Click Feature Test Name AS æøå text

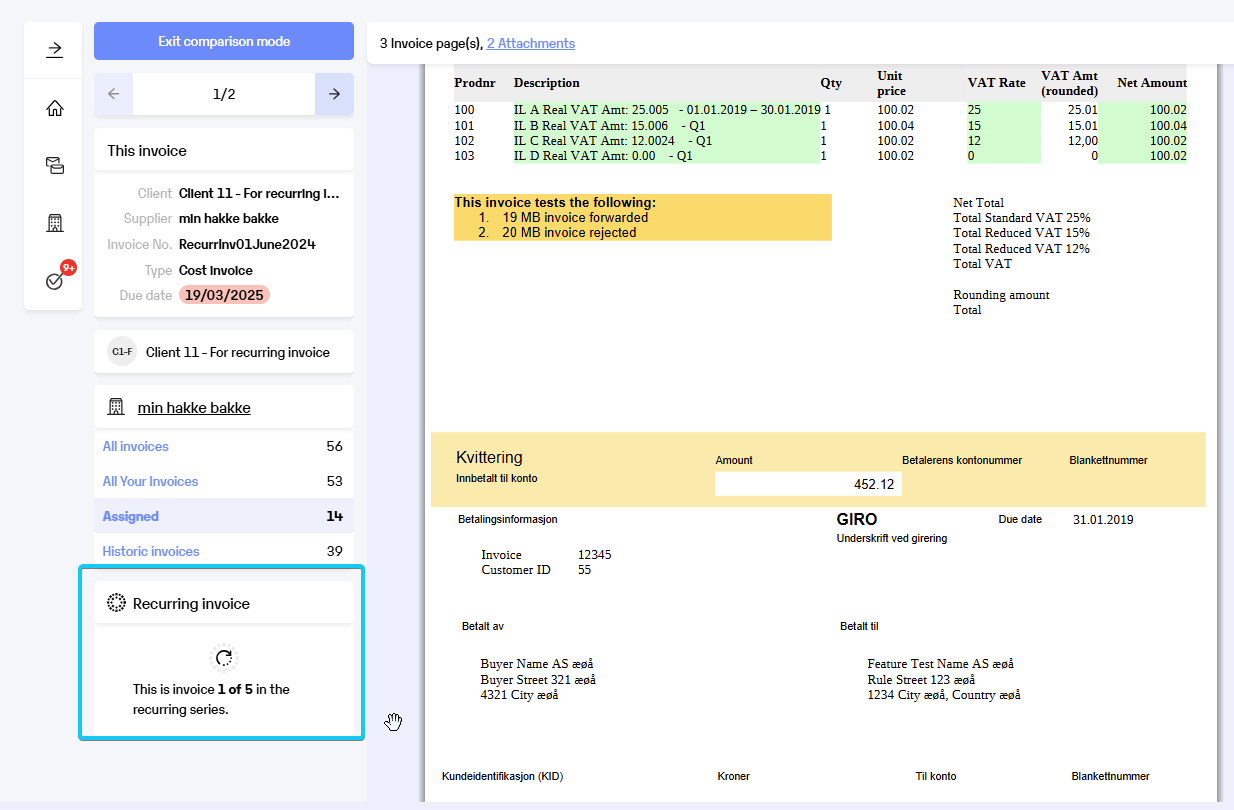click(940, 664)
